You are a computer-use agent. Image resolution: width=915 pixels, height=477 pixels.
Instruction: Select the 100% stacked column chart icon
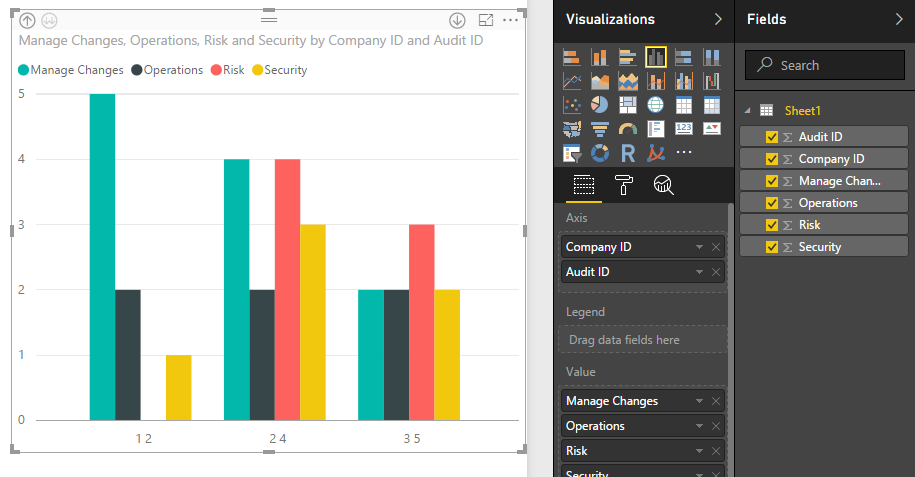(x=711, y=57)
